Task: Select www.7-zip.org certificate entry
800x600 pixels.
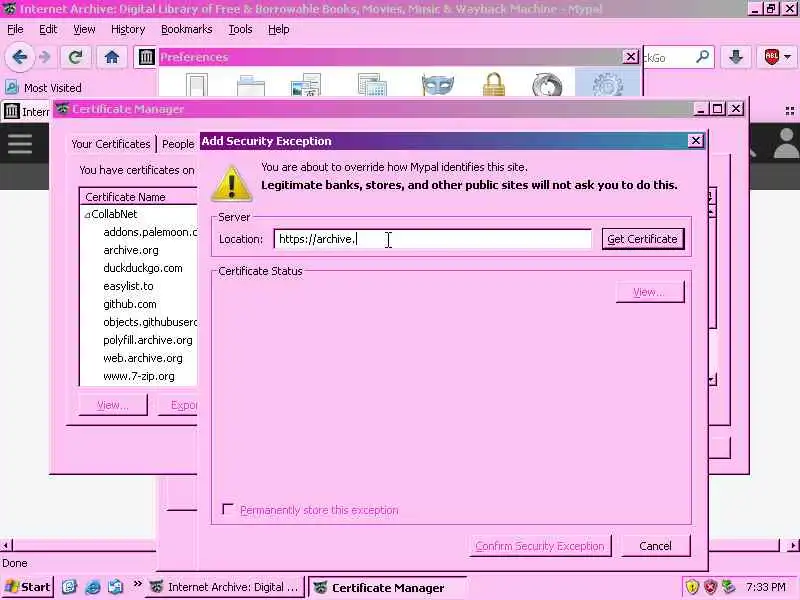Action: [139, 376]
